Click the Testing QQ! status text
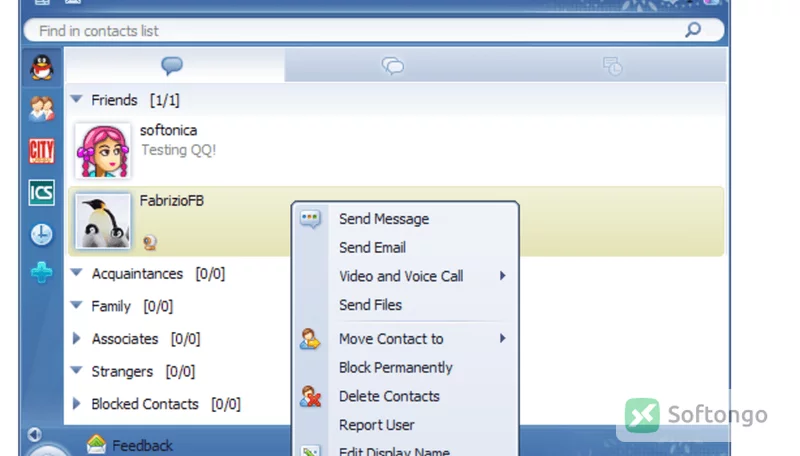This screenshot has height=456, width=800. [179, 150]
